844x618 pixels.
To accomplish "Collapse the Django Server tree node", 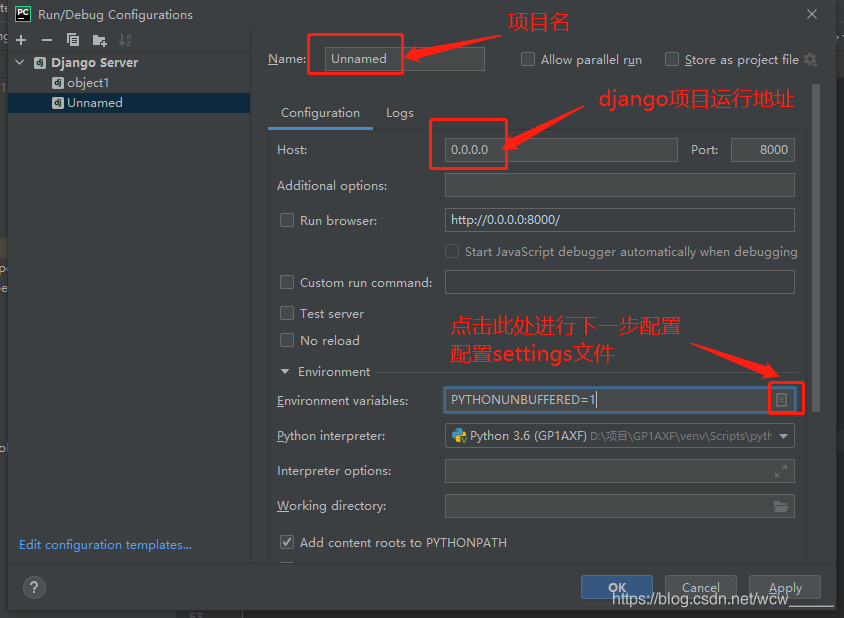I will pos(20,62).
